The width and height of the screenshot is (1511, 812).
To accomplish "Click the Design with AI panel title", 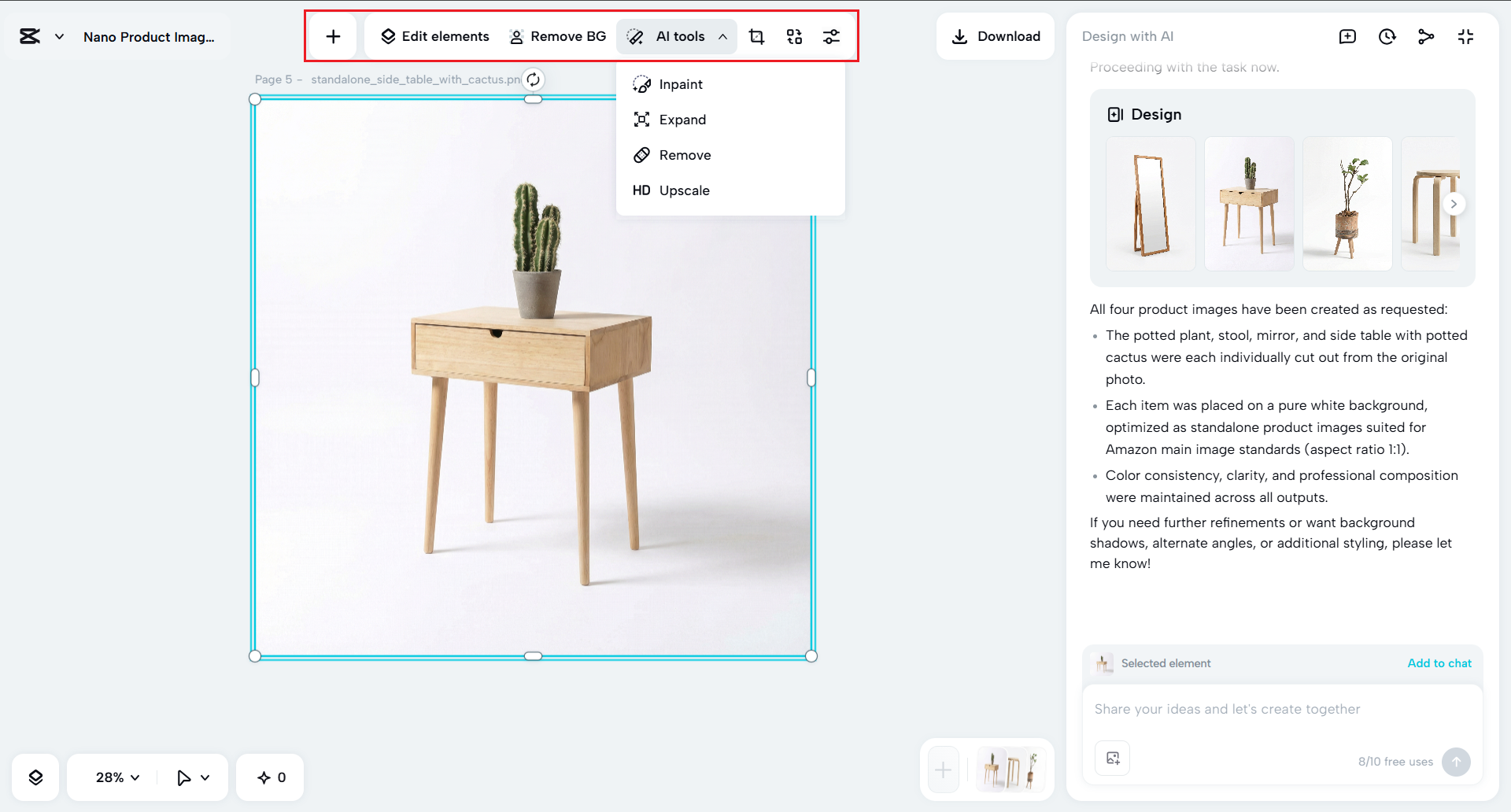I will coord(1127,36).
